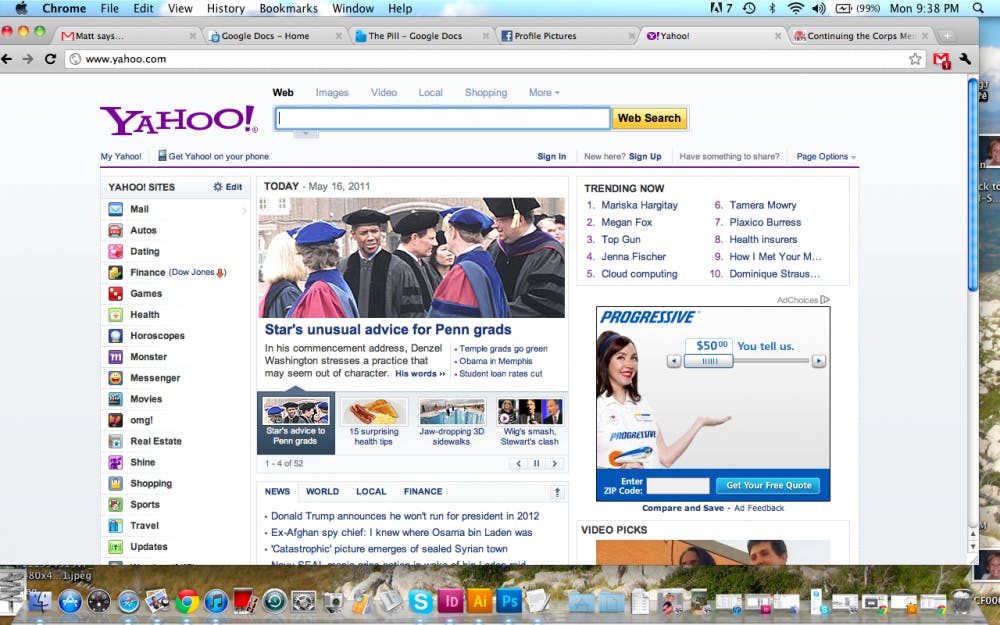Expand the More search options dropdown

point(544,92)
